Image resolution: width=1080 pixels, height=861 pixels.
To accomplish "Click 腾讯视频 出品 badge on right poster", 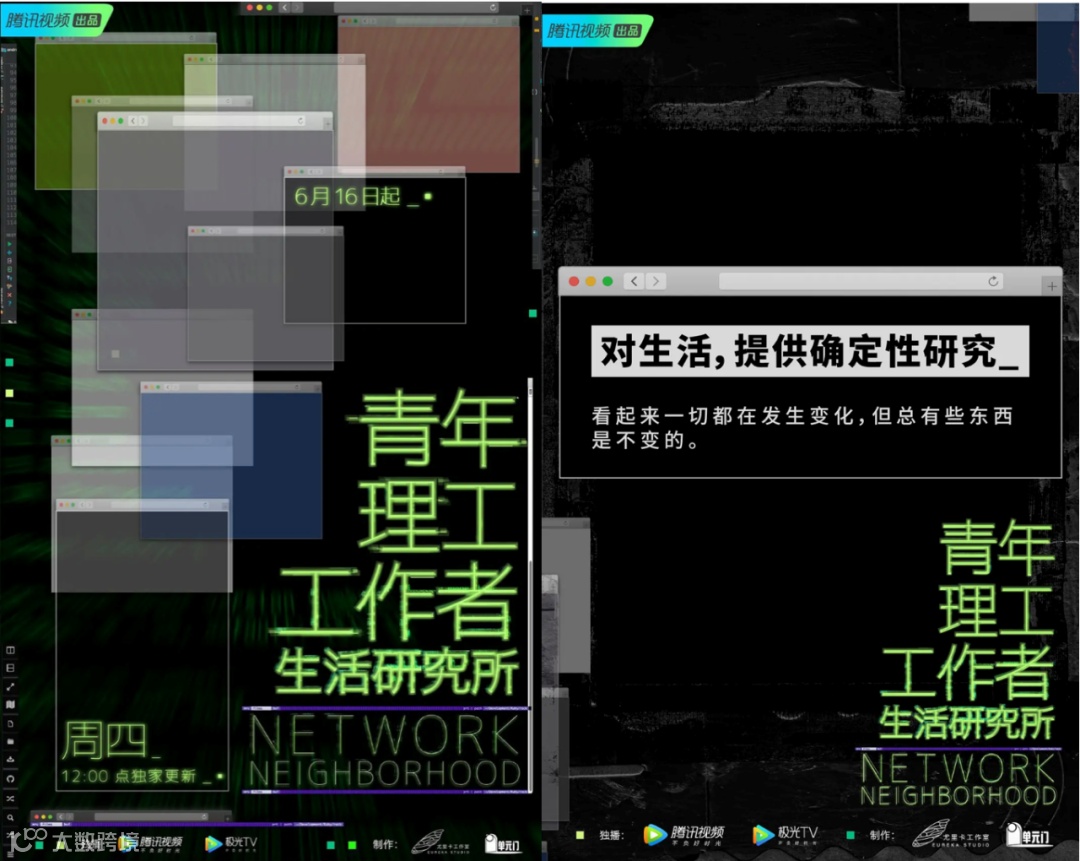I will pyautogui.click(x=595, y=30).
